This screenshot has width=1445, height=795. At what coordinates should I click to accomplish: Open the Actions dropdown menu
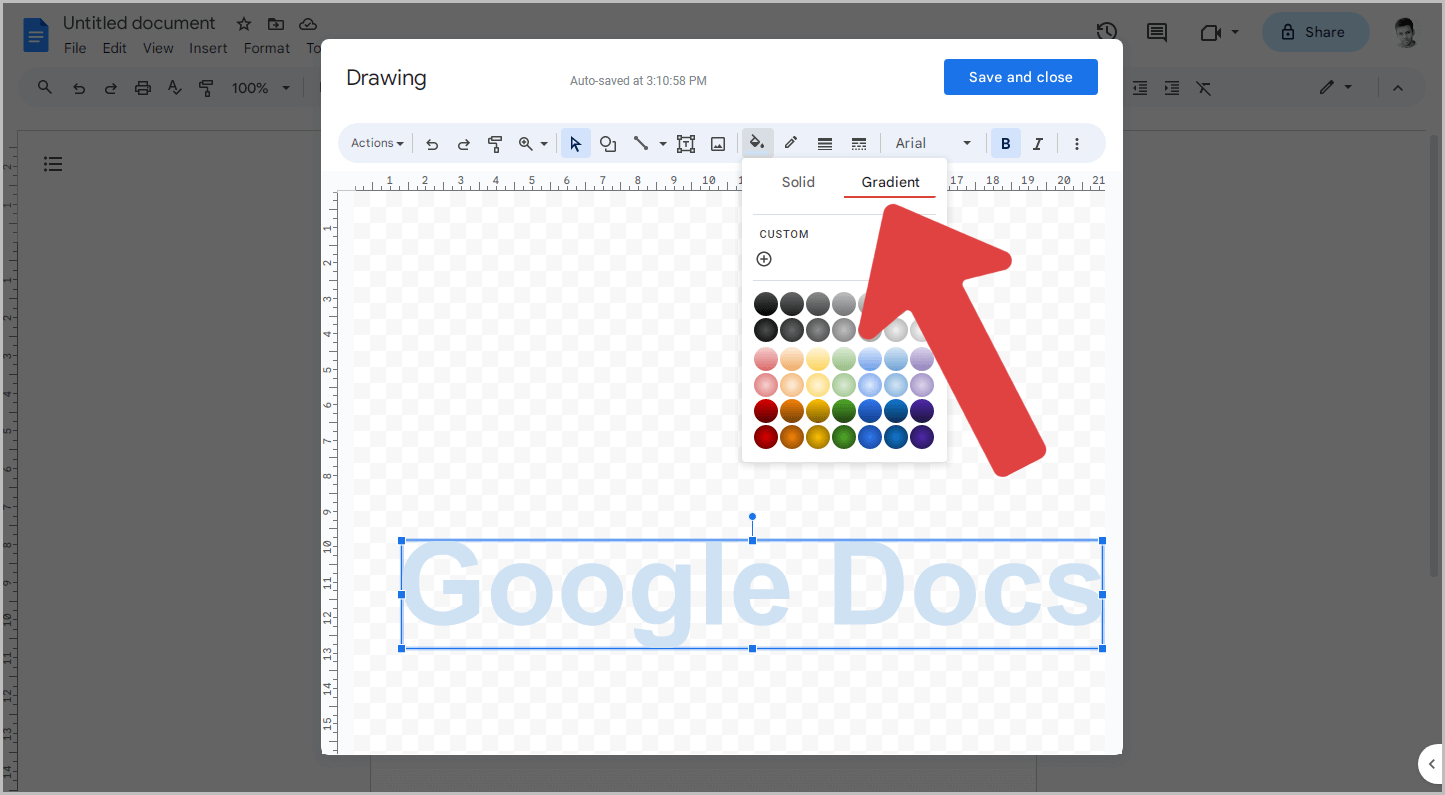377,144
